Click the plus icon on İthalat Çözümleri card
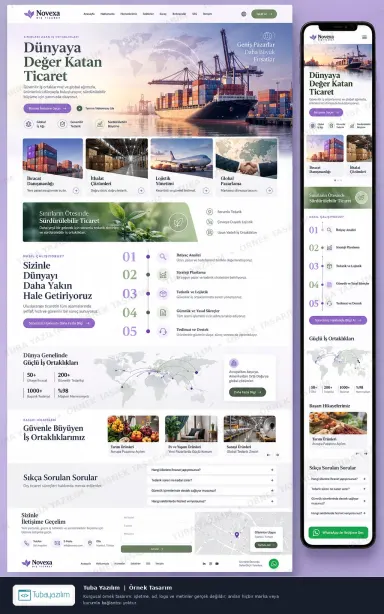Screen dimensions: 384x614 pyautogui.click(x=141, y=191)
